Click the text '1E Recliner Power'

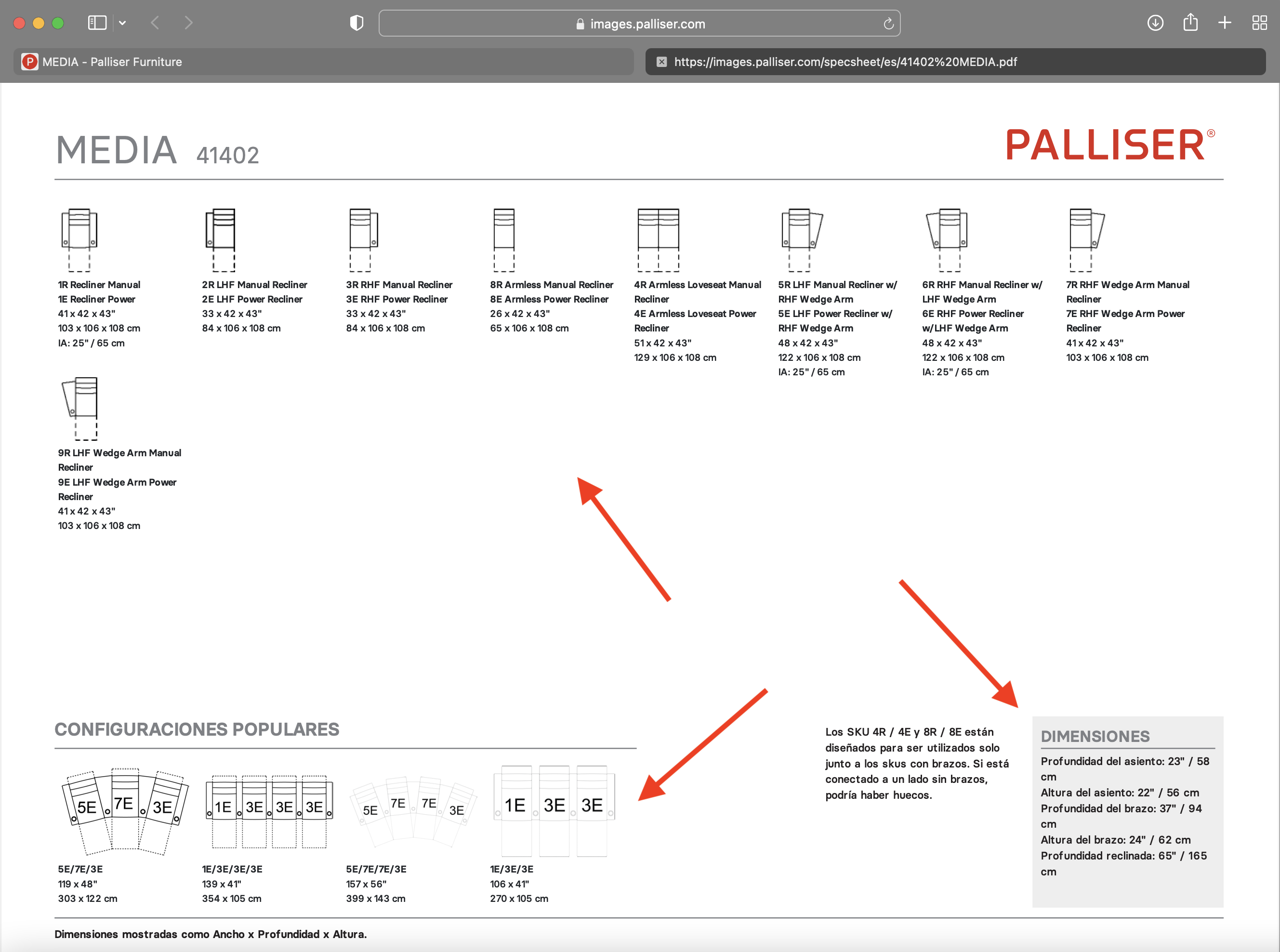[x=96, y=299]
